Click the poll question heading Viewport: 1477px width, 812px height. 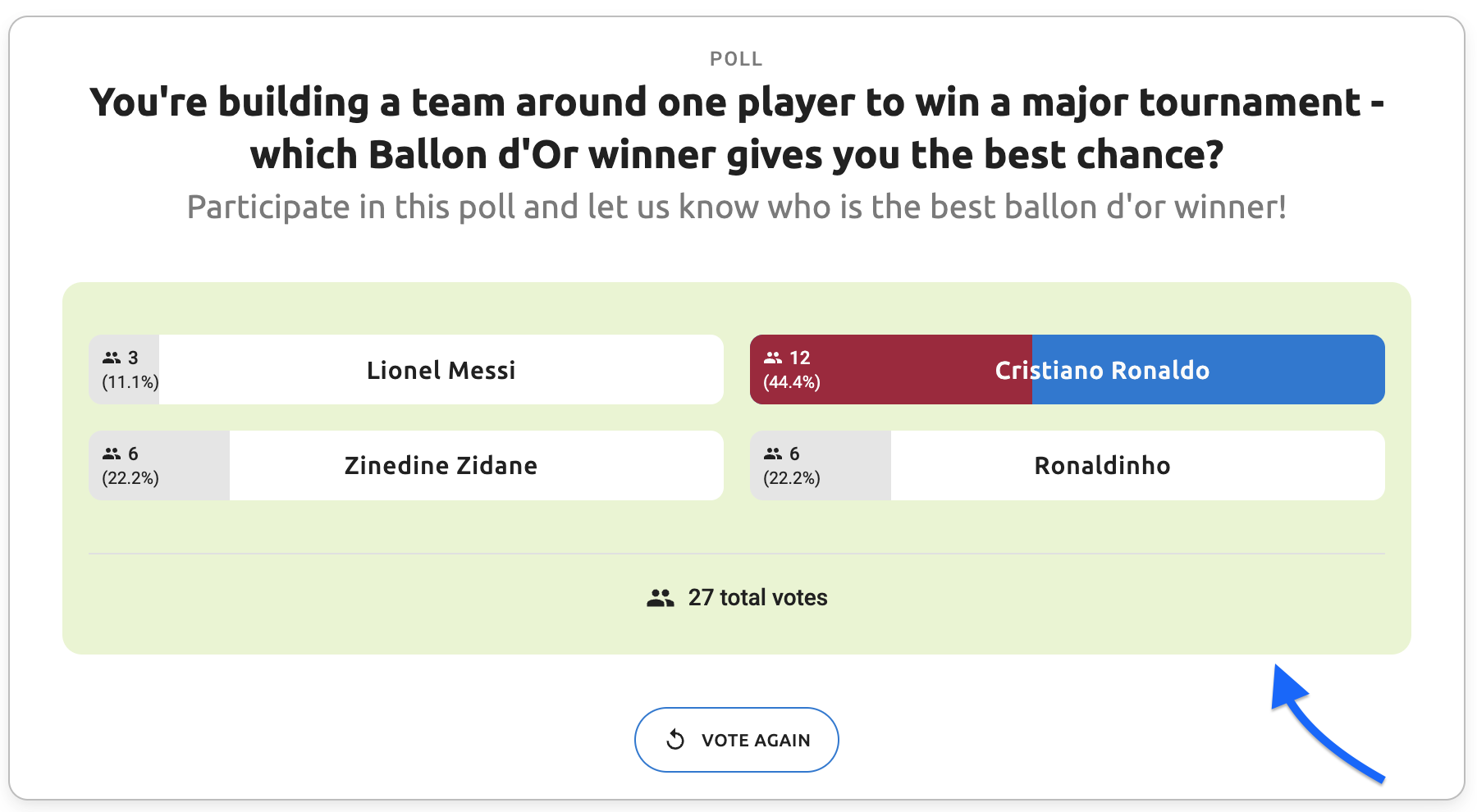[x=736, y=129]
